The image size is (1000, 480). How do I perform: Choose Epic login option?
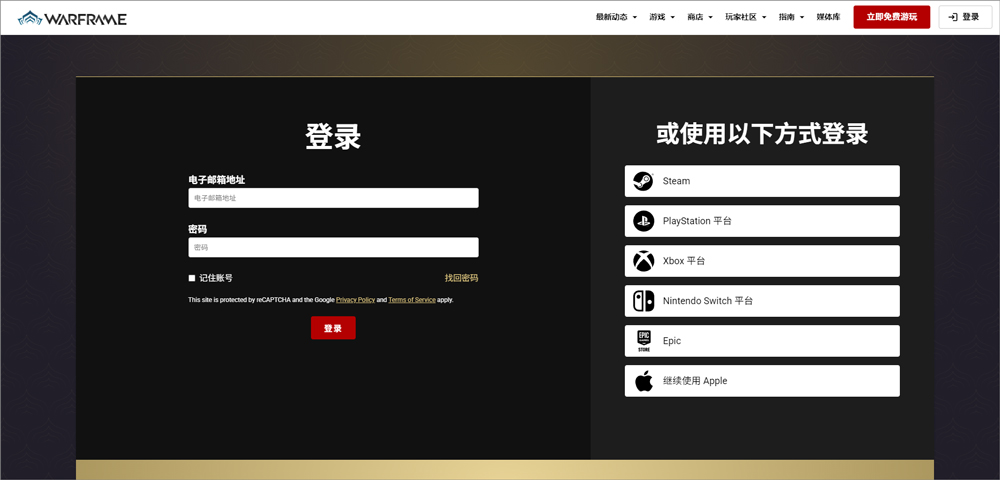click(x=762, y=341)
